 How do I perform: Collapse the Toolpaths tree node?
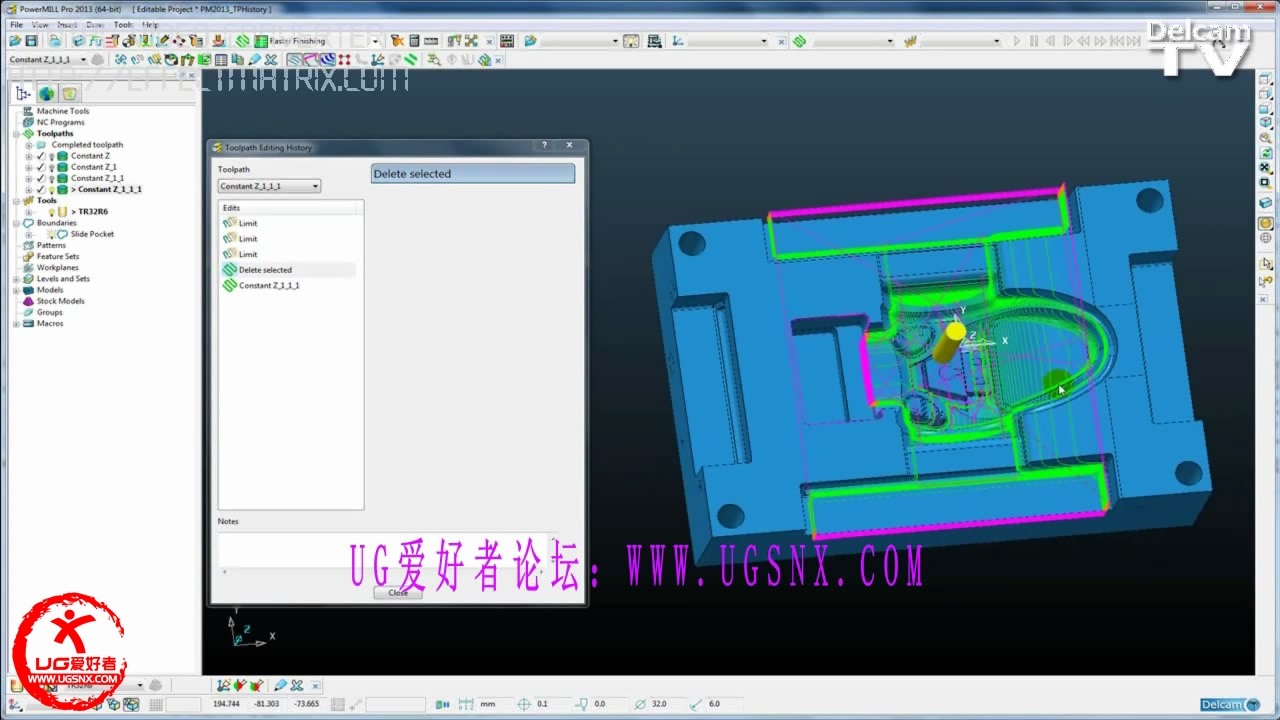[x=17, y=134]
